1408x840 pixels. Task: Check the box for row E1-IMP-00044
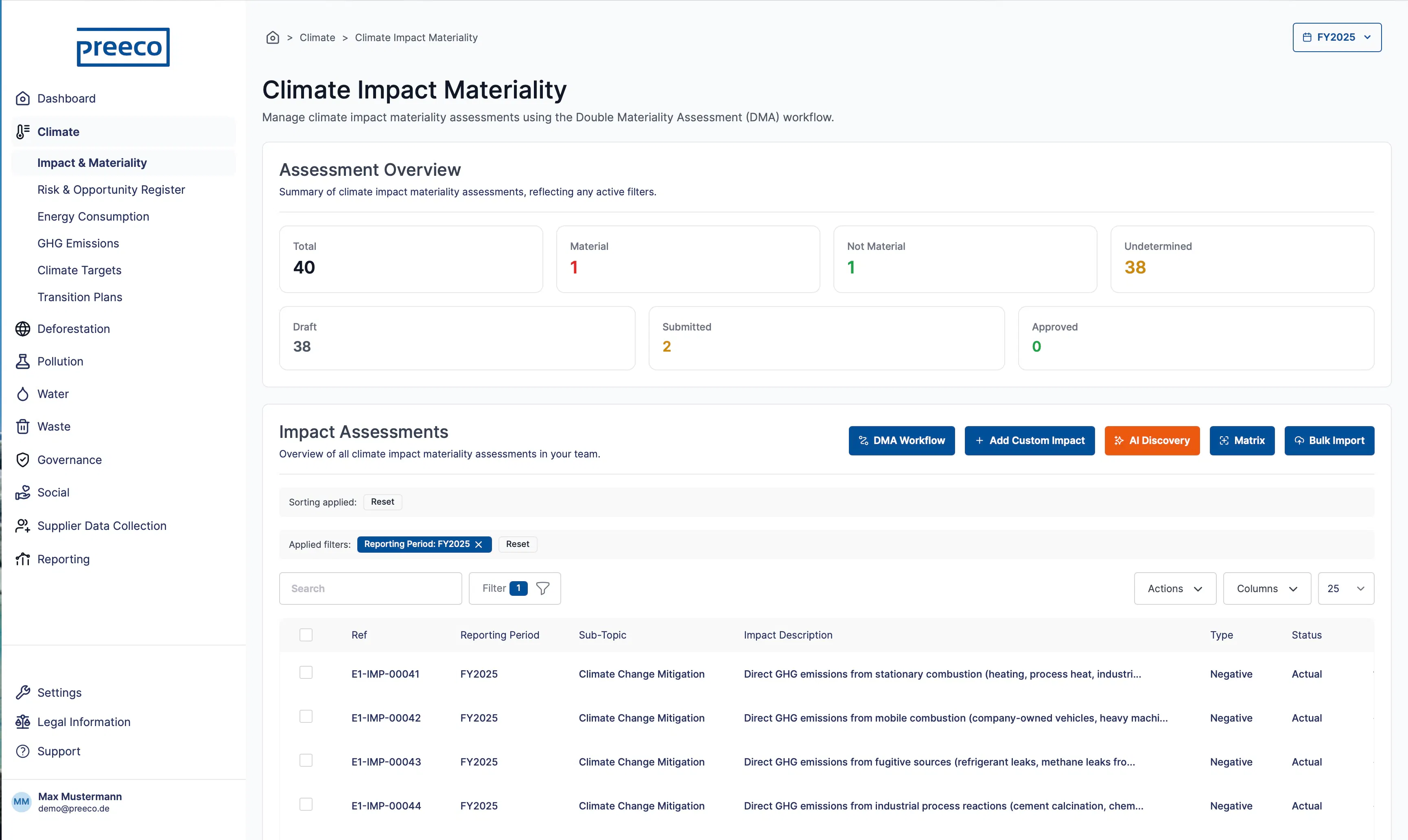pyautogui.click(x=306, y=804)
